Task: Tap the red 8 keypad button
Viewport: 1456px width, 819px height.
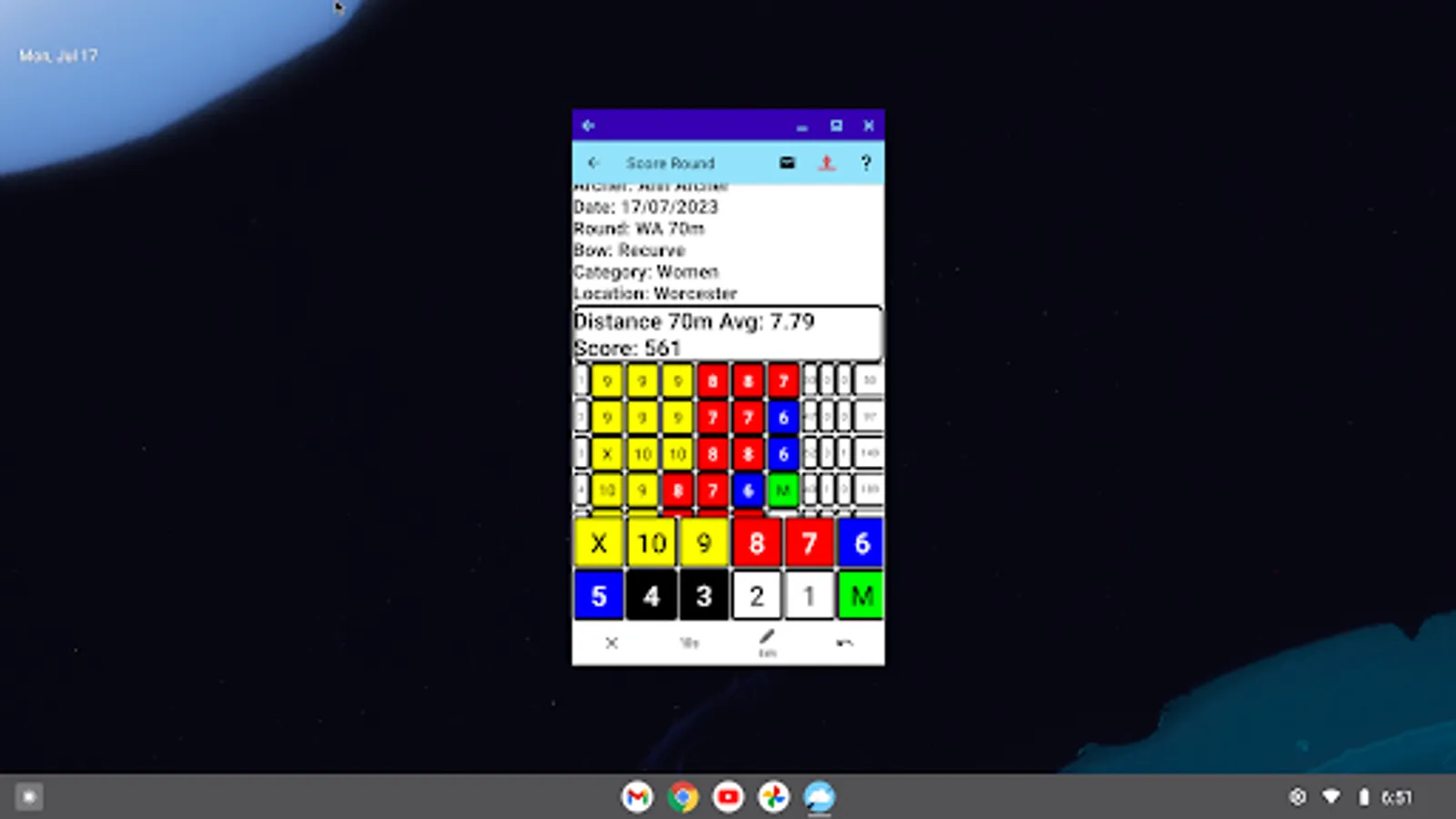Action: coord(757,543)
